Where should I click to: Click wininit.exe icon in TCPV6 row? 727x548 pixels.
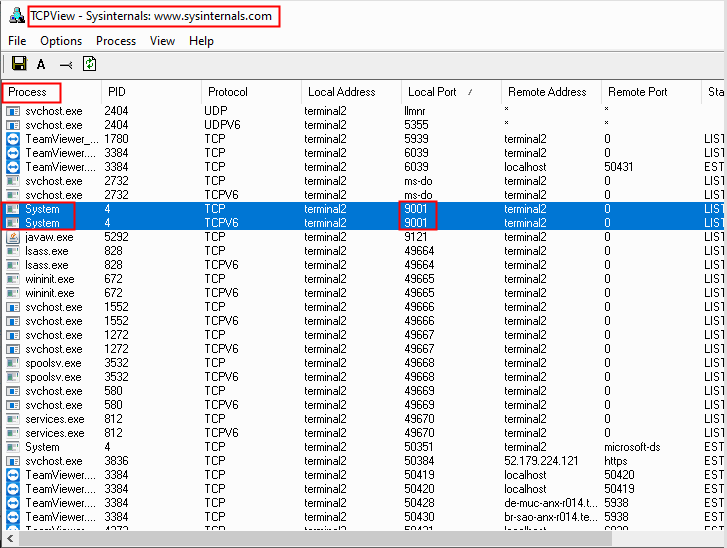point(13,293)
